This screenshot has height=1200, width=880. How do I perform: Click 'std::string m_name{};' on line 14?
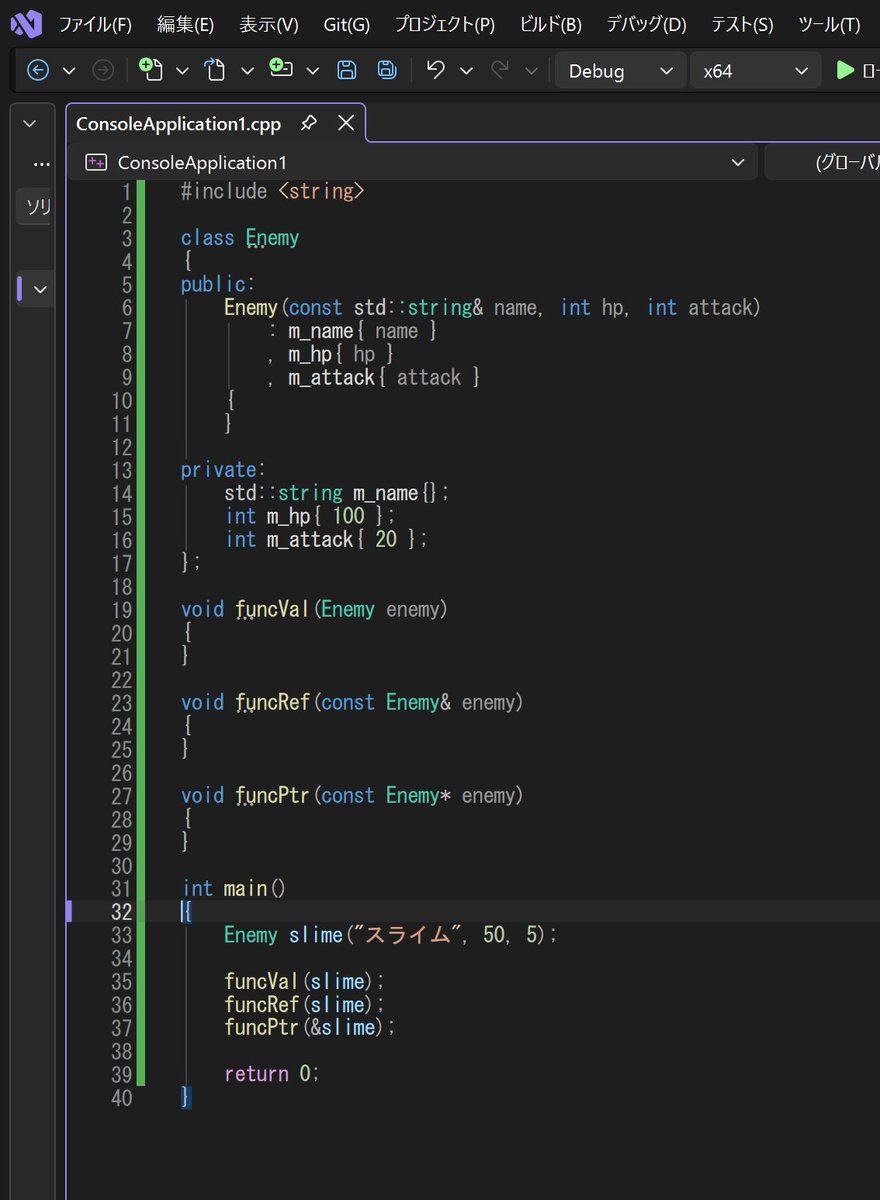pyautogui.click(x=338, y=493)
